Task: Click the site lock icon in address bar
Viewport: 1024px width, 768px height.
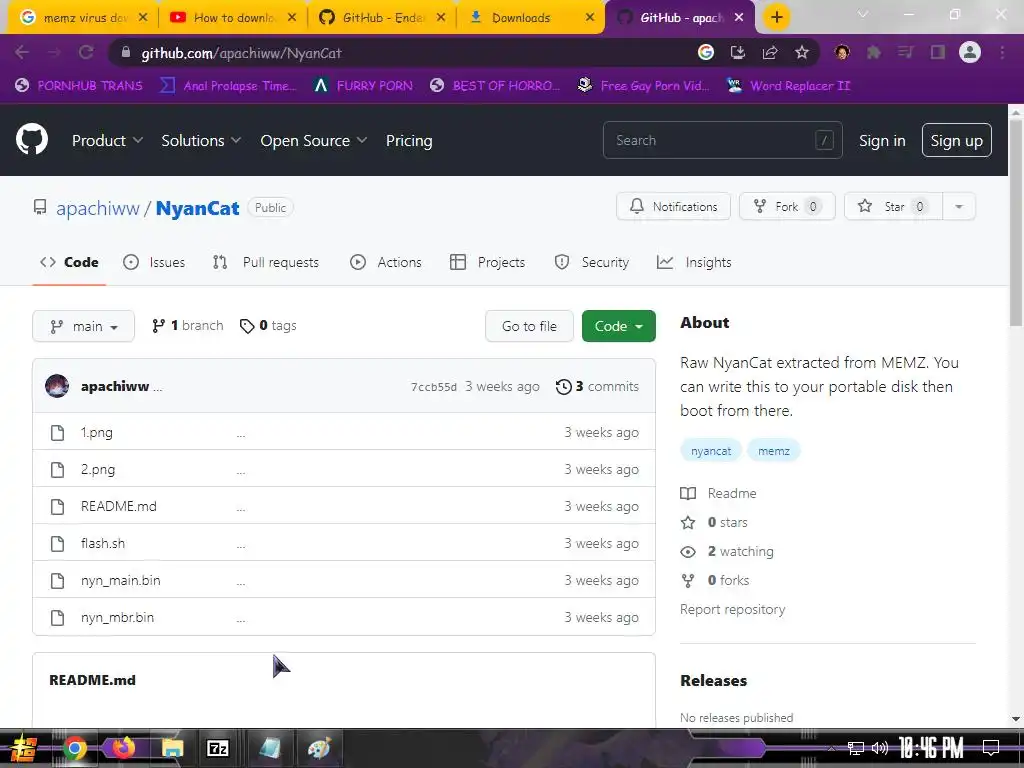Action: click(126, 53)
